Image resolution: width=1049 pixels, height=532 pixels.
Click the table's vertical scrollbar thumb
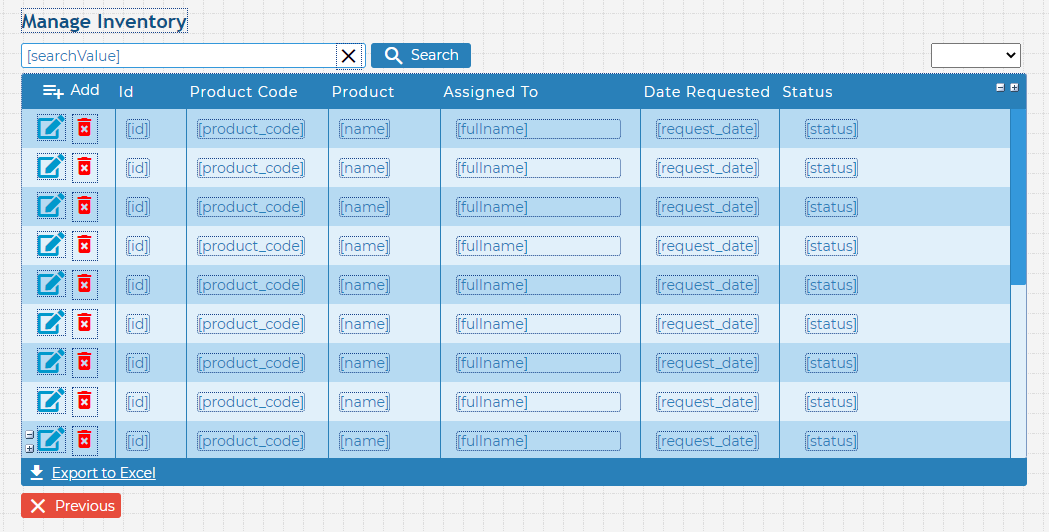pos(1018,197)
